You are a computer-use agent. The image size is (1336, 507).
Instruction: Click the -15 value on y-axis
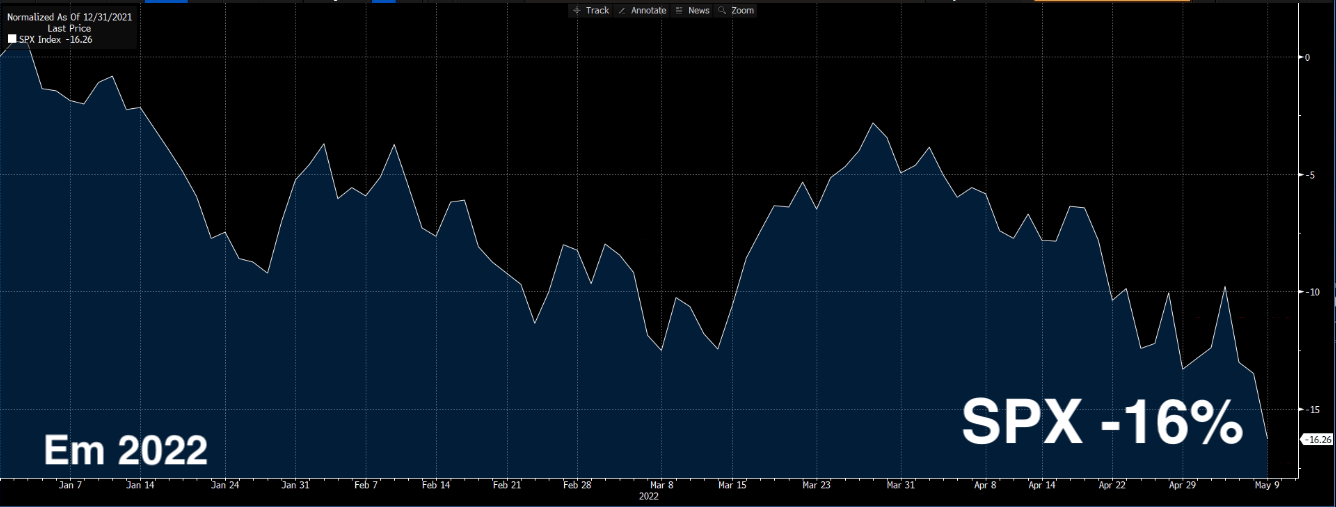1310,409
